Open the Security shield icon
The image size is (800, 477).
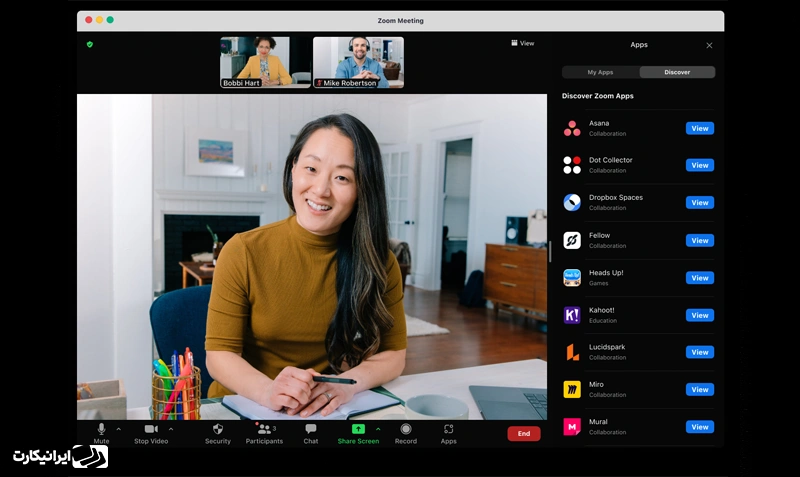click(x=218, y=429)
